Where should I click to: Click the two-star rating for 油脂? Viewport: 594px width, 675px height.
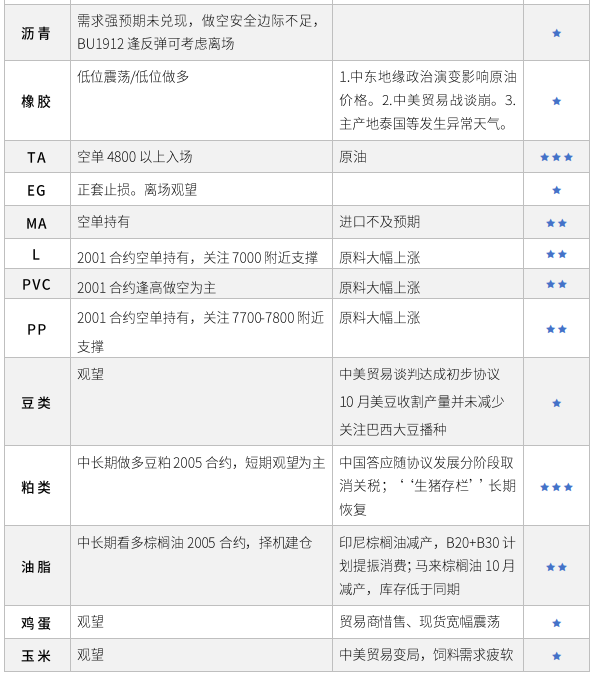(x=556, y=567)
